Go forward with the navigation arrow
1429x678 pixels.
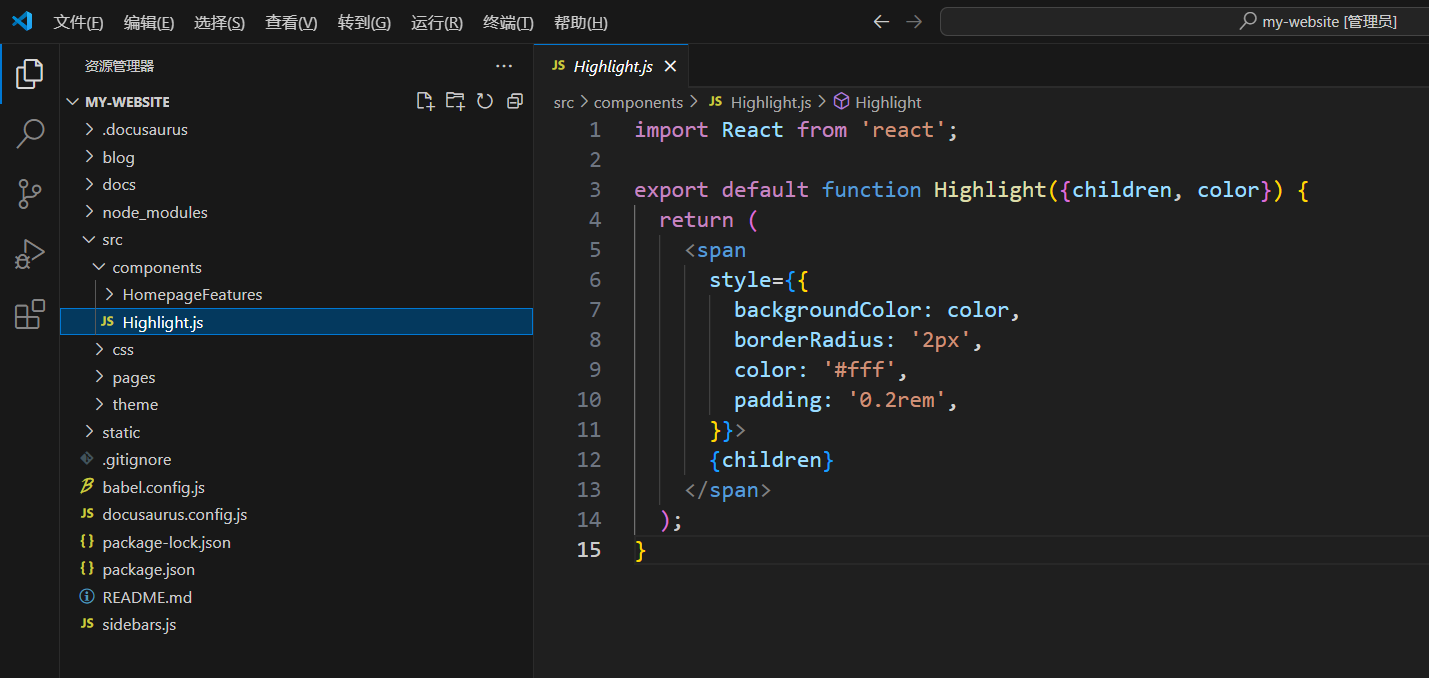click(914, 22)
